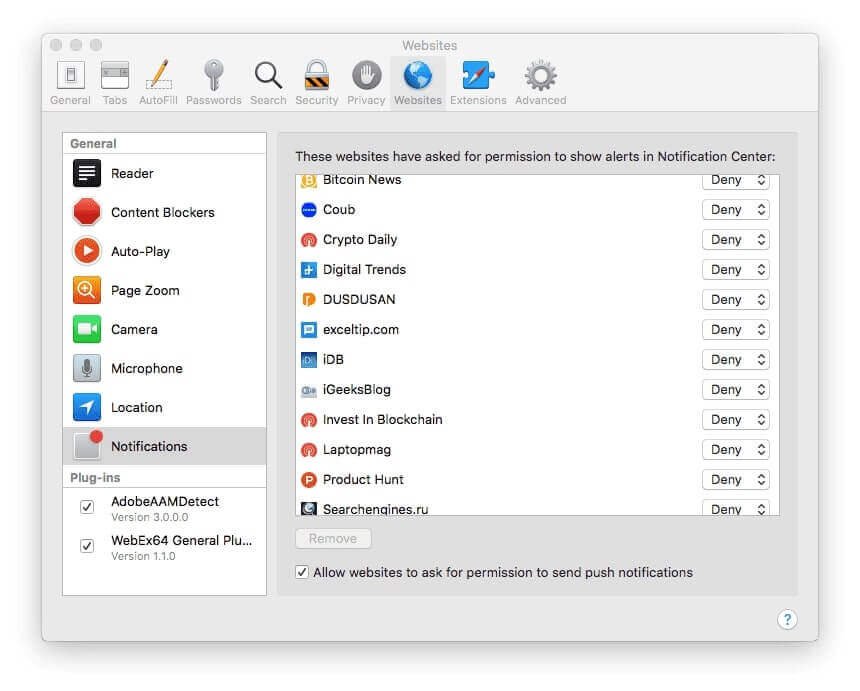Select the Digital Trends row name

(x=364, y=270)
